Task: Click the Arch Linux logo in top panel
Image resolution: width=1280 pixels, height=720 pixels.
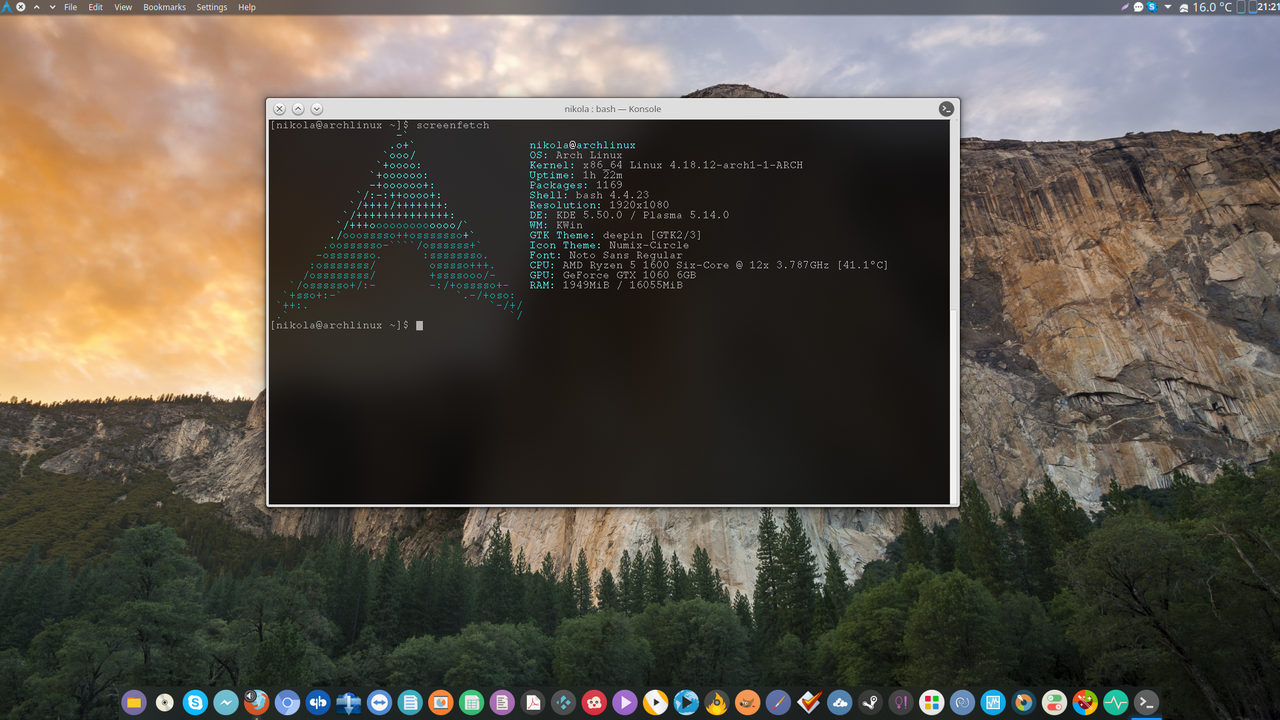Action: click(6, 7)
